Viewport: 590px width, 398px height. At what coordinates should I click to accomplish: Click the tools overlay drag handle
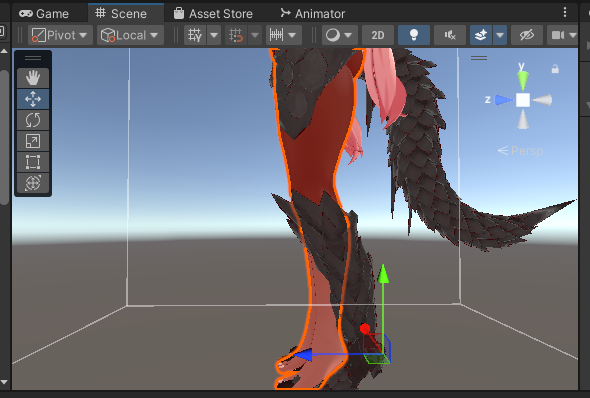click(33, 58)
